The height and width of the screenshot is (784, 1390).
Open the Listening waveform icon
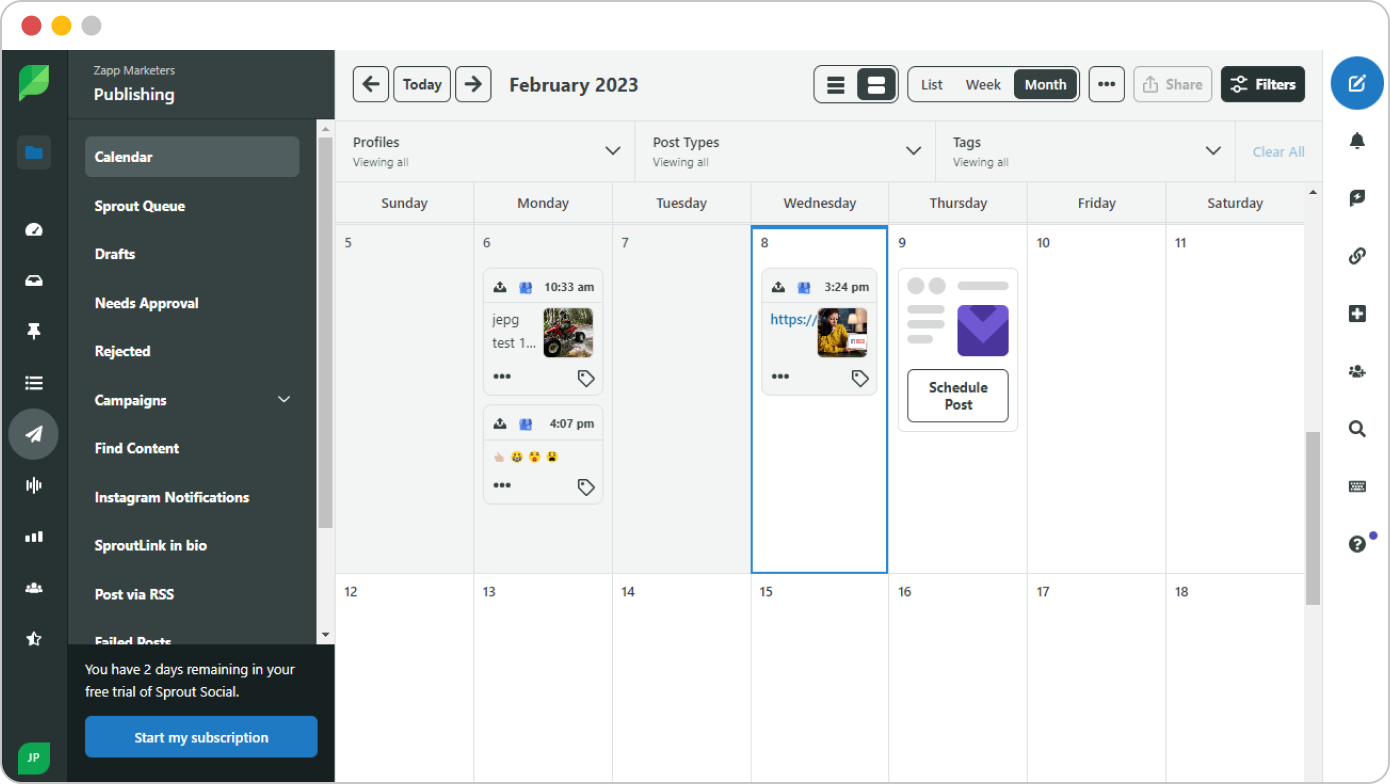pyautogui.click(x=34, y=486)
